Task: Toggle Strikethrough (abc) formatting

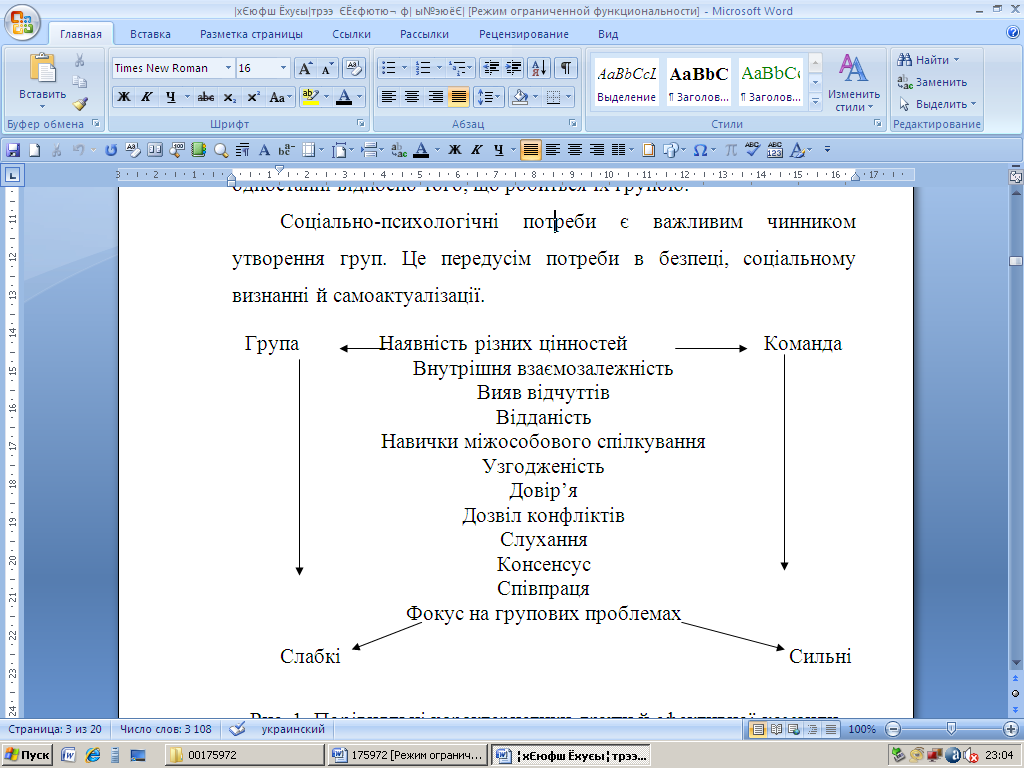Action: 206,97
